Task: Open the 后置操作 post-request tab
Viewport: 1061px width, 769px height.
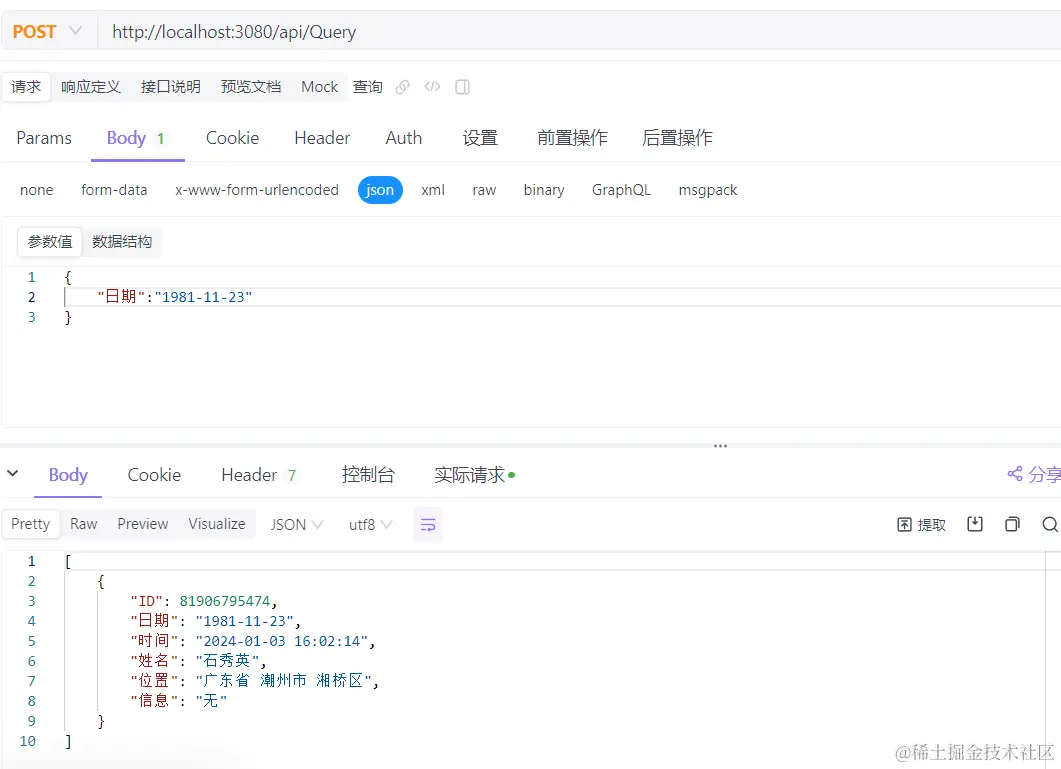Action: [x=677, y=138]
